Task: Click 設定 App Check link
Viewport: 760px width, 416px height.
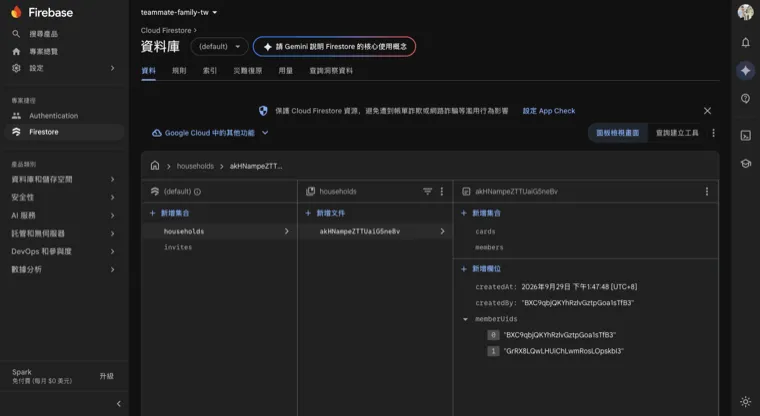Action: (549, 111)
